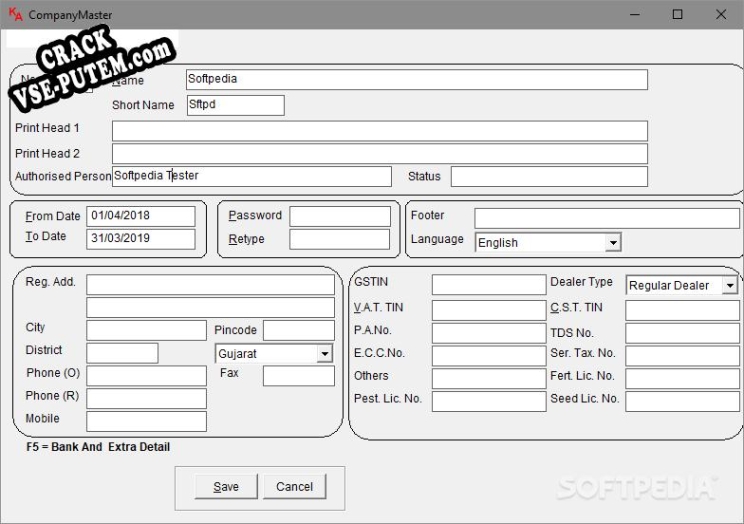Click the Authorised Person field
The width and height of the screenshot is (744, 524).
[x=252, y=176]
